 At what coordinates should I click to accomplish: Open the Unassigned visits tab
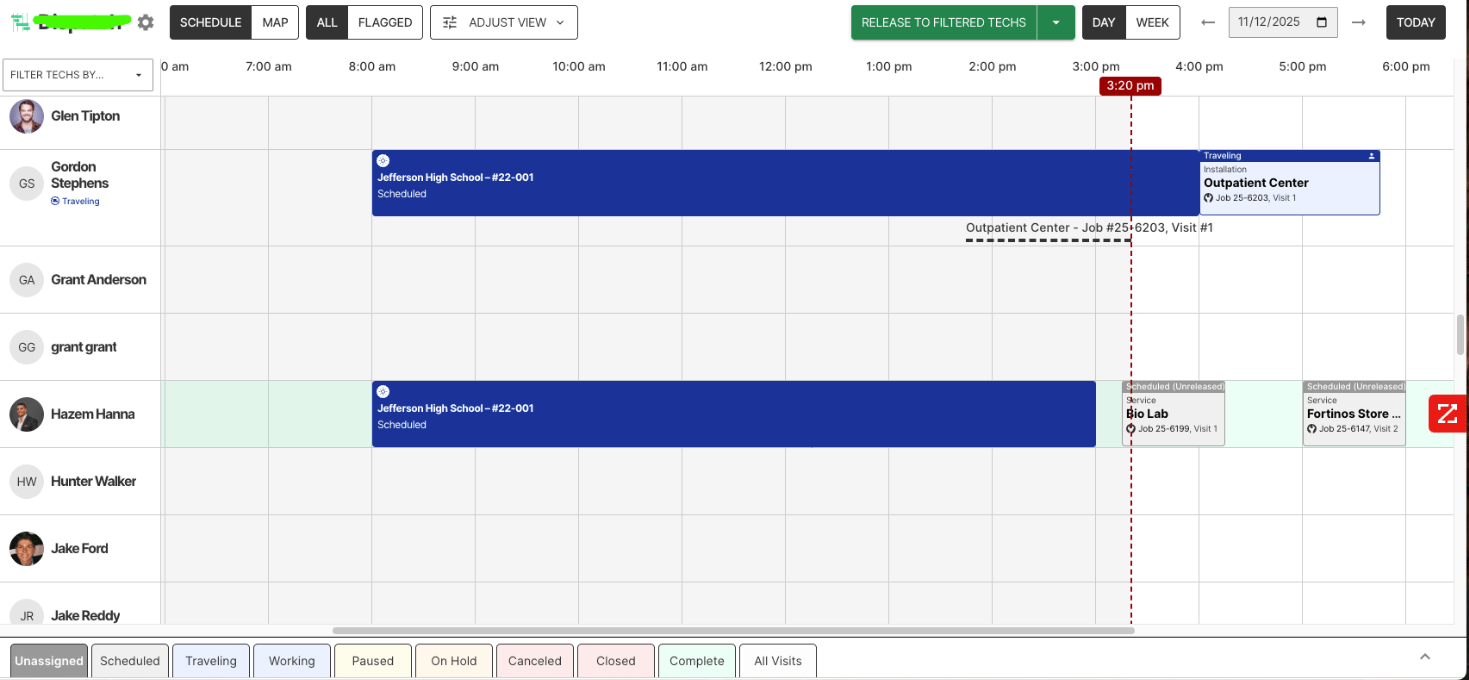click(x=49, y=661)
